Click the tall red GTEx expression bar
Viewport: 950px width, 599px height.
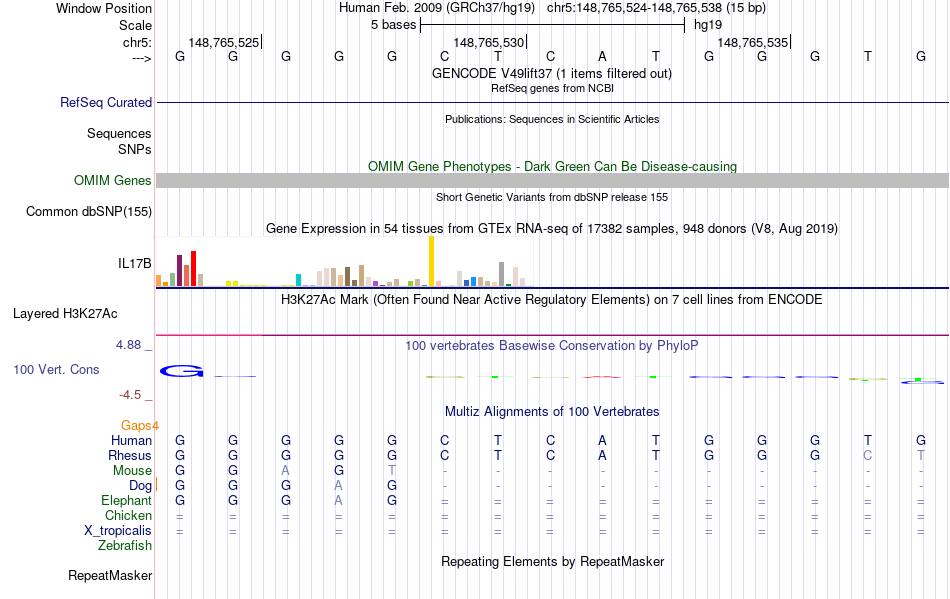tap(193, 268)
